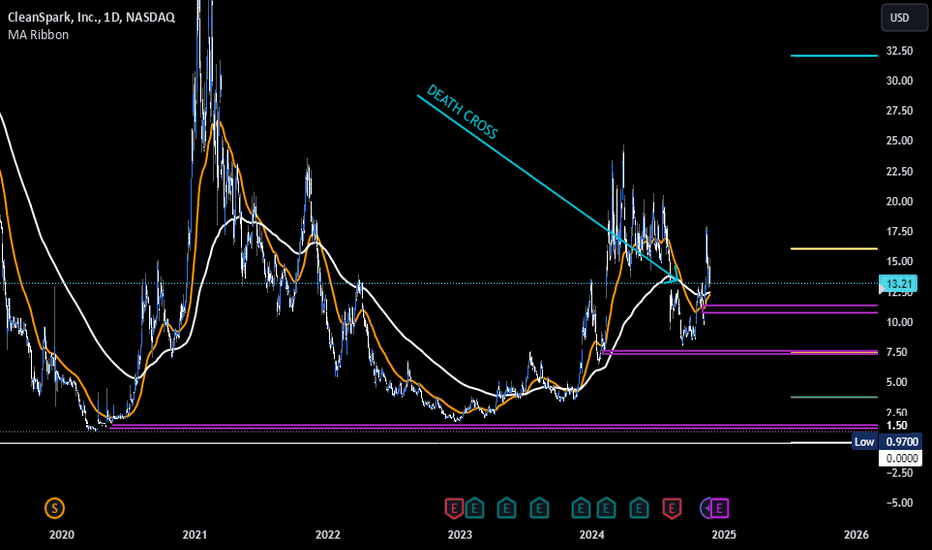Screen dimensions: 932x550
Task: Select the magenta support line at 7.50
Action: tap(740, 352)
